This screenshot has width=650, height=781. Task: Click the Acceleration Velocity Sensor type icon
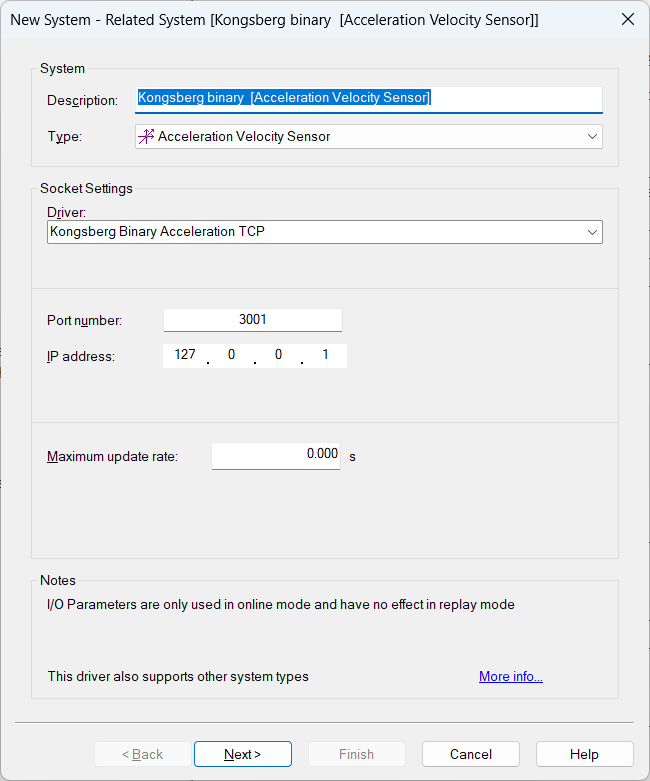click(146, 136)
